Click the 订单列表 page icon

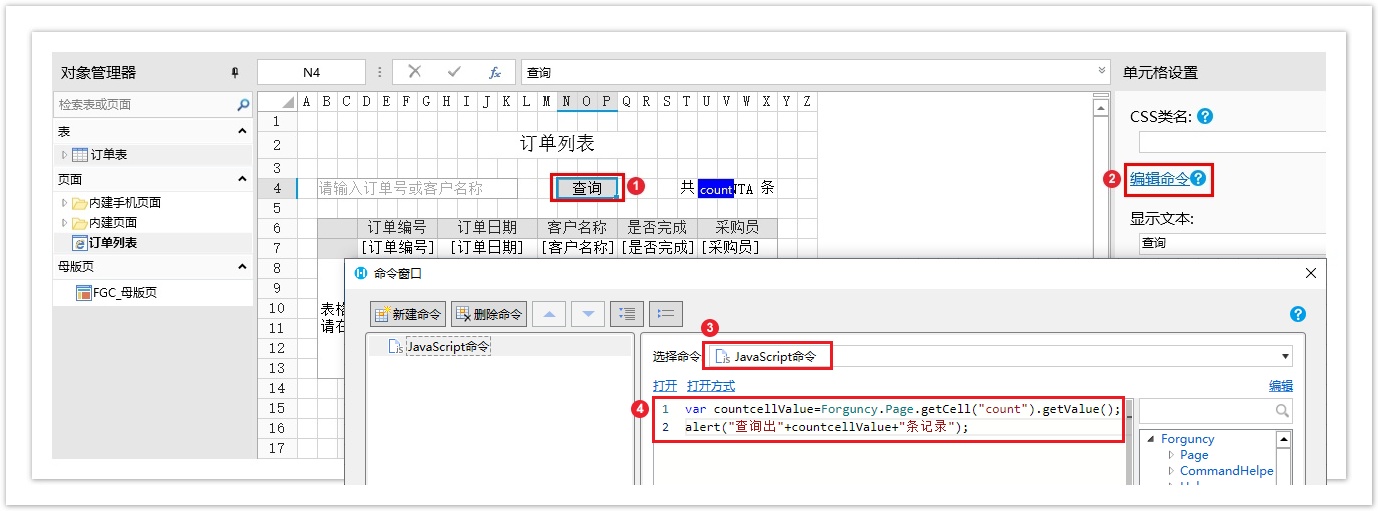(x=79, y=243)
